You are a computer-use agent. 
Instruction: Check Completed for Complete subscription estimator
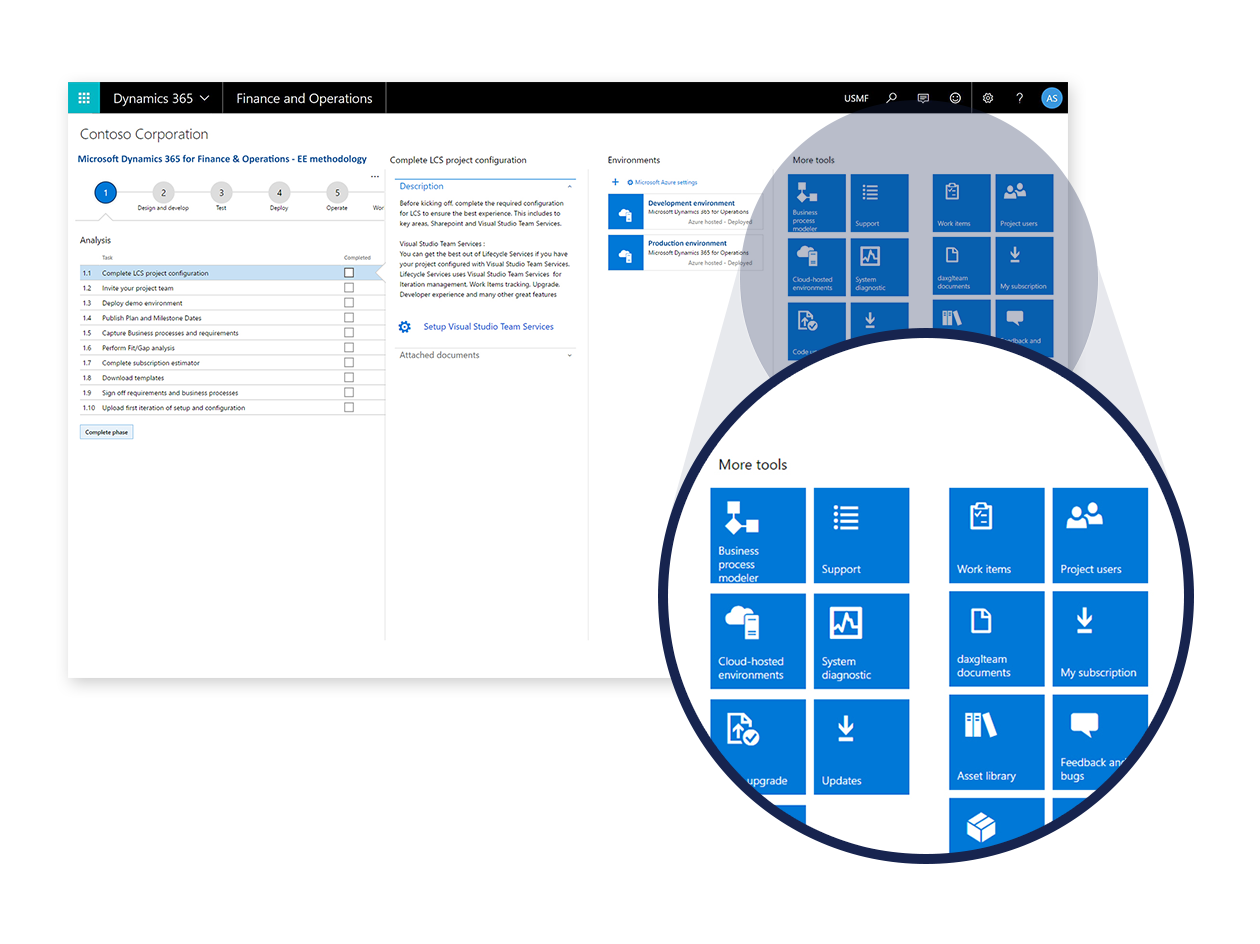tap(349, 363)
